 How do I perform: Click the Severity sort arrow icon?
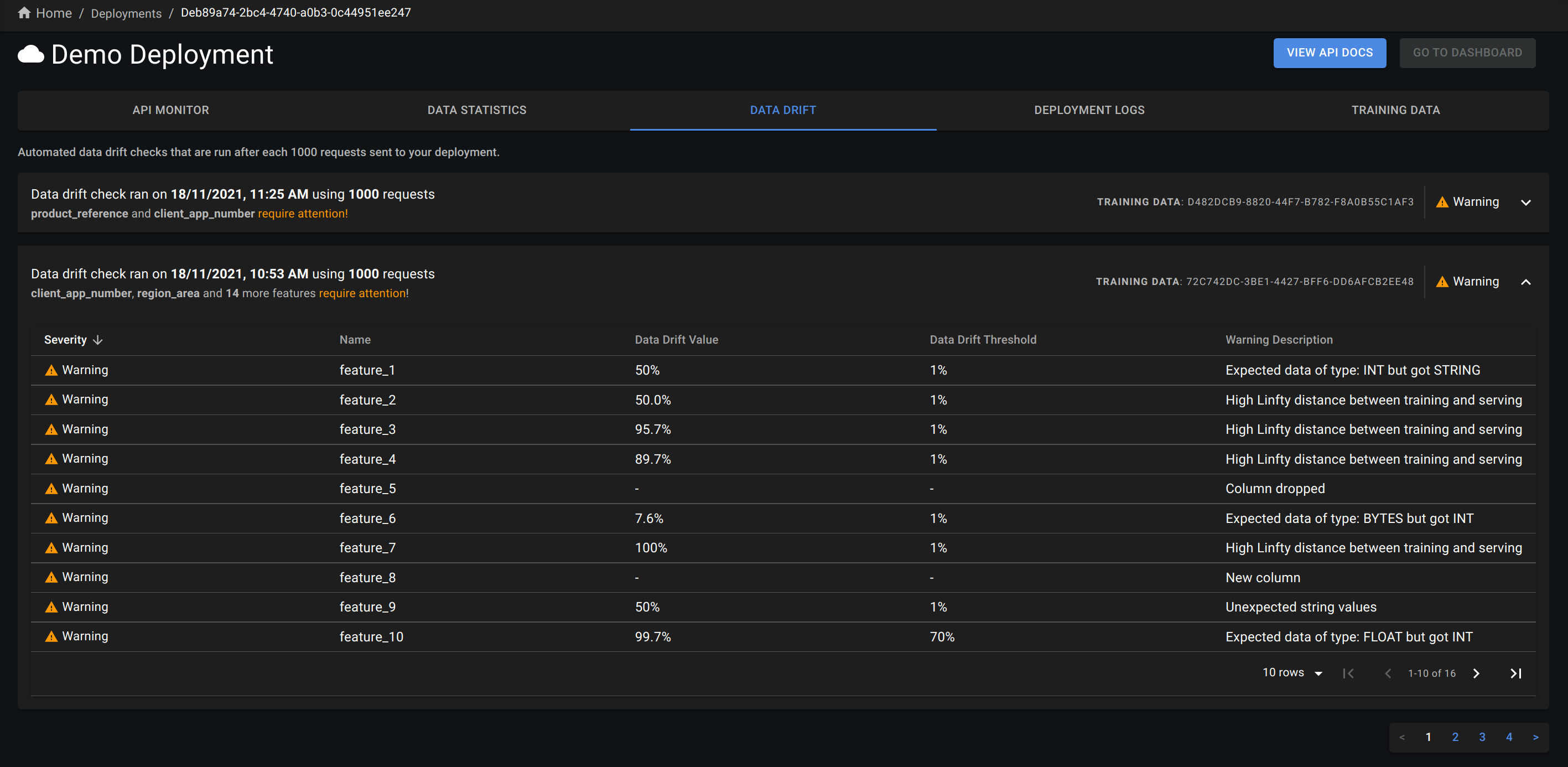pos(98,340)
